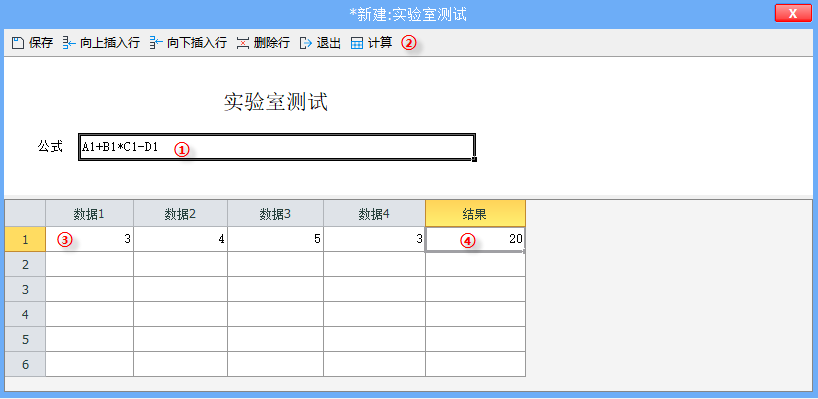
Task: Select row header 5
Action: pyautogui.click(x=25, y=340)
